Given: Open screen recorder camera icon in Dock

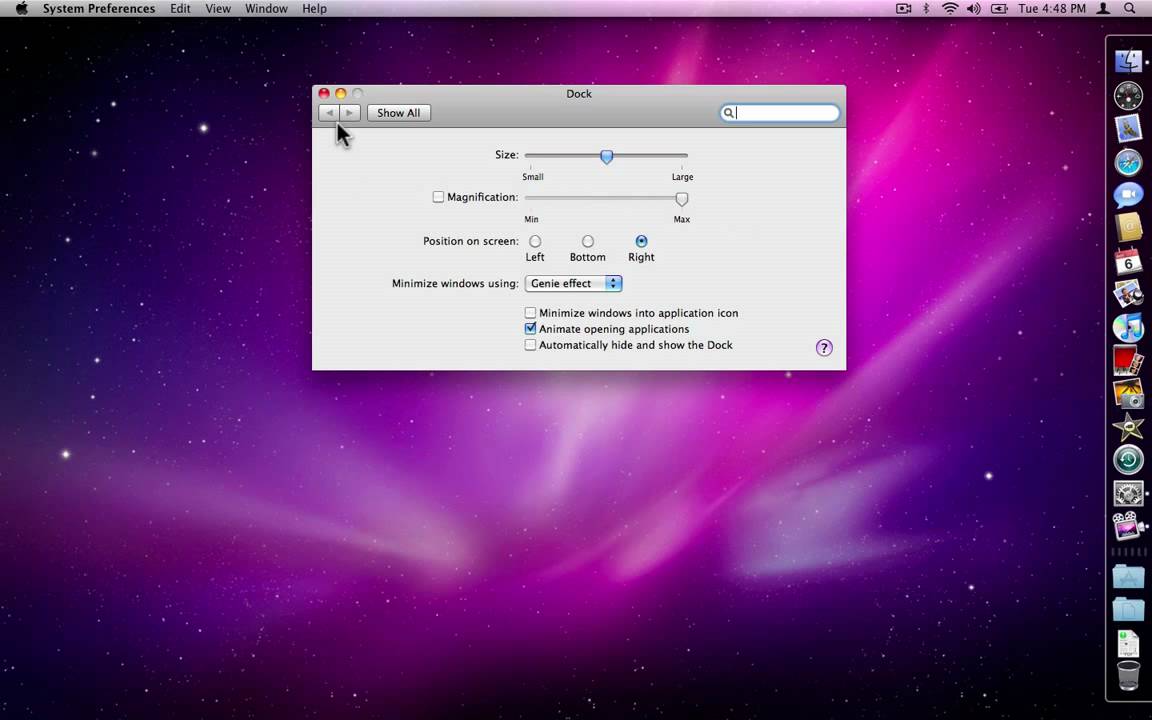Looking at the screenshot, I should [1128, 526].
